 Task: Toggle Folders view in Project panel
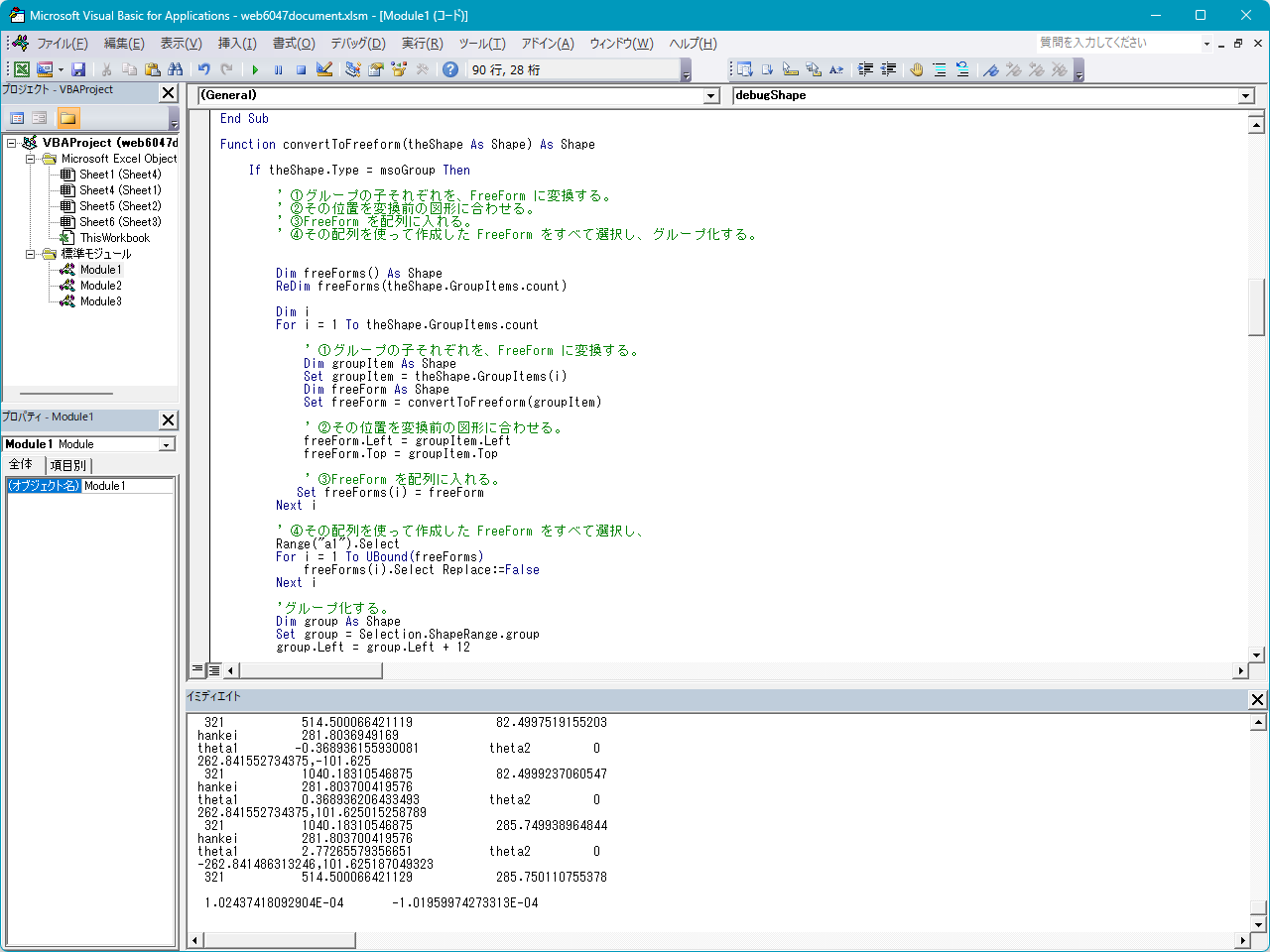coord(67,118)
